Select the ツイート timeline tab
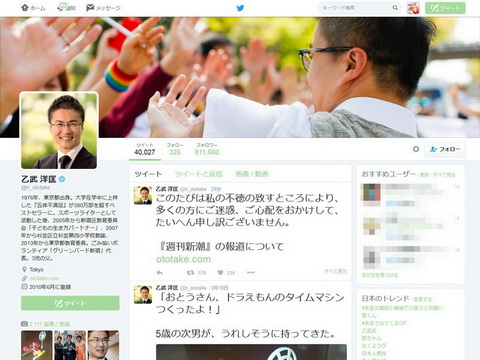The height and width of the screenshot is (360, 480). [148, 174]
